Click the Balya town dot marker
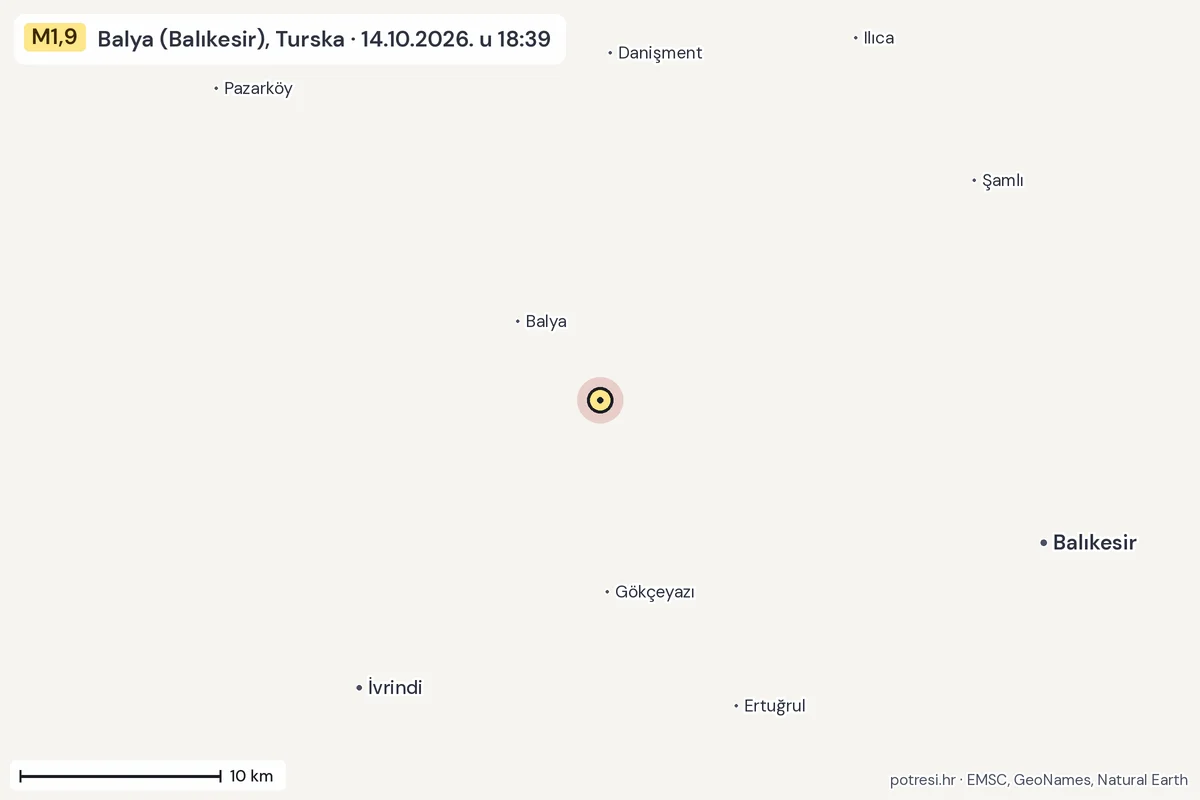This screenshot has width=1200, height=800. click(518, 322)
